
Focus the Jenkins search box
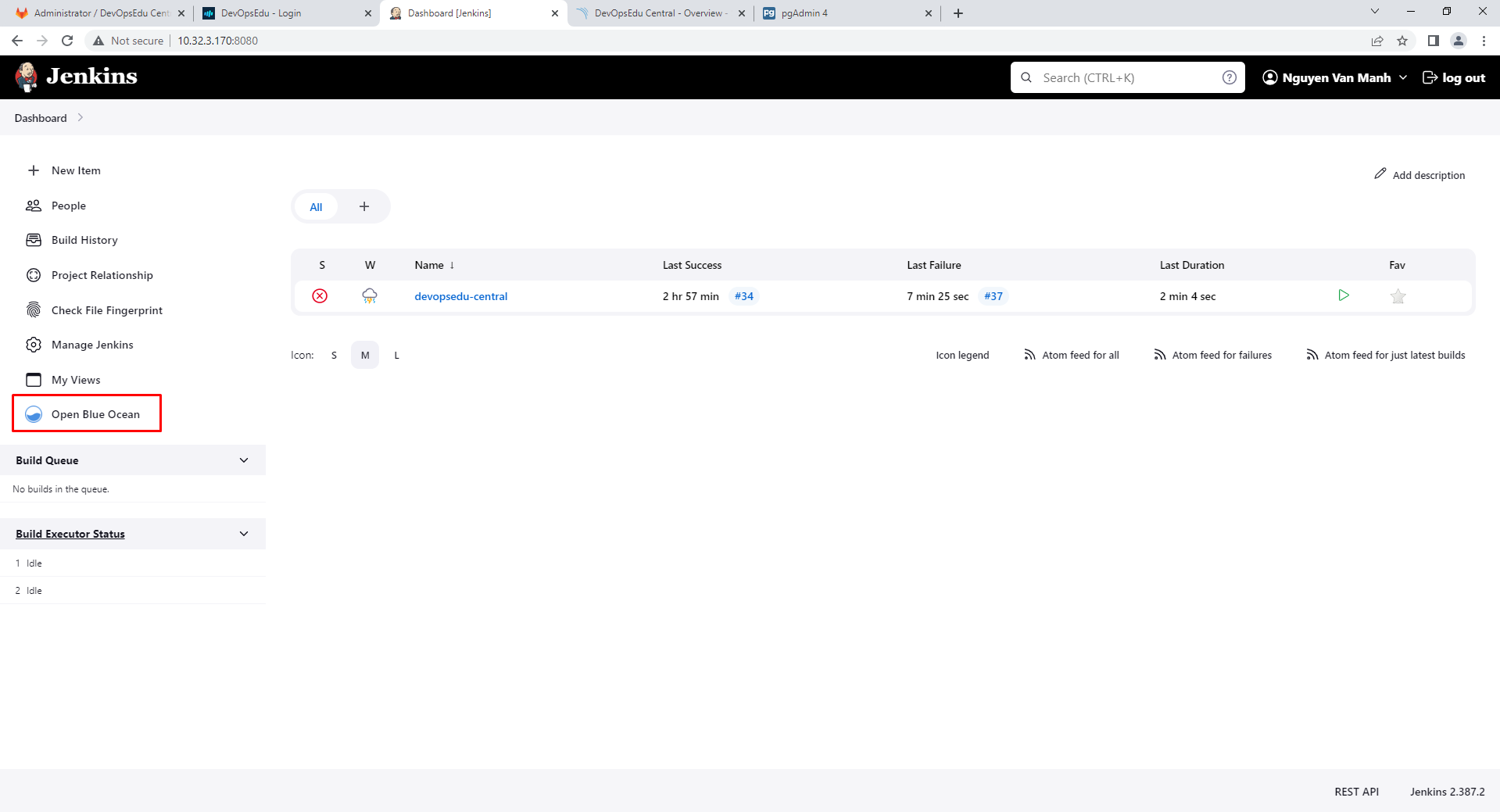tap(1128, 77)
